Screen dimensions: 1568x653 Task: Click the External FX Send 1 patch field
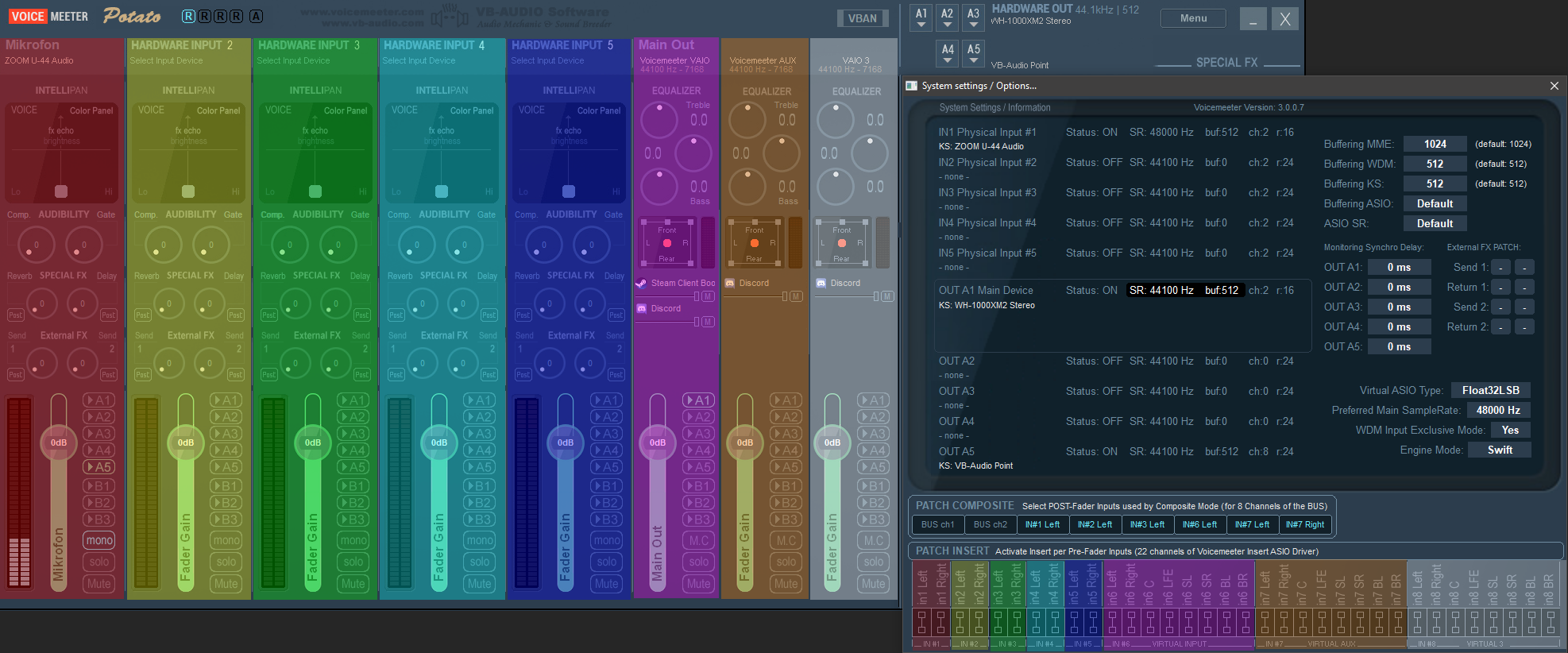1500,267
